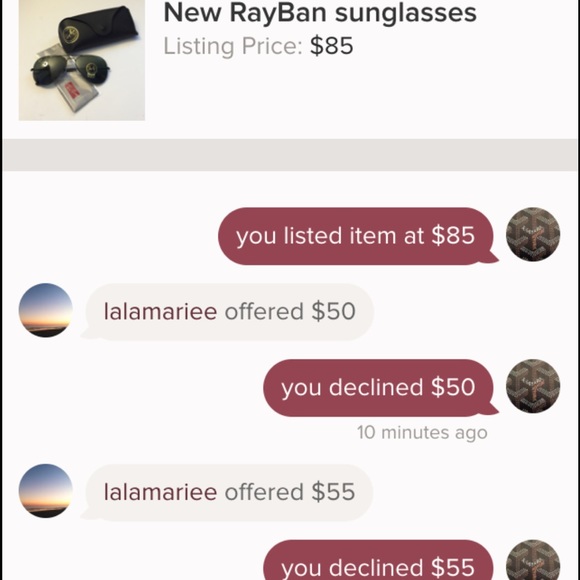The width and height of the screenshot is (580, 580).
Task: Open seller avatar beside declined $50 message
Action: click(533, 386)
